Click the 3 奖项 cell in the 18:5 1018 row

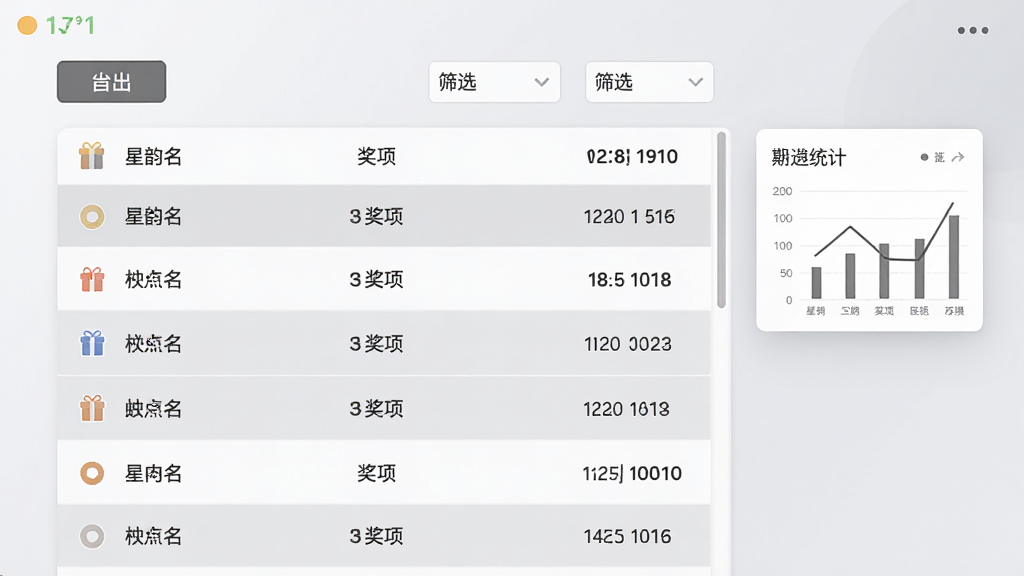pyautogui.click(x=376, y=280)
